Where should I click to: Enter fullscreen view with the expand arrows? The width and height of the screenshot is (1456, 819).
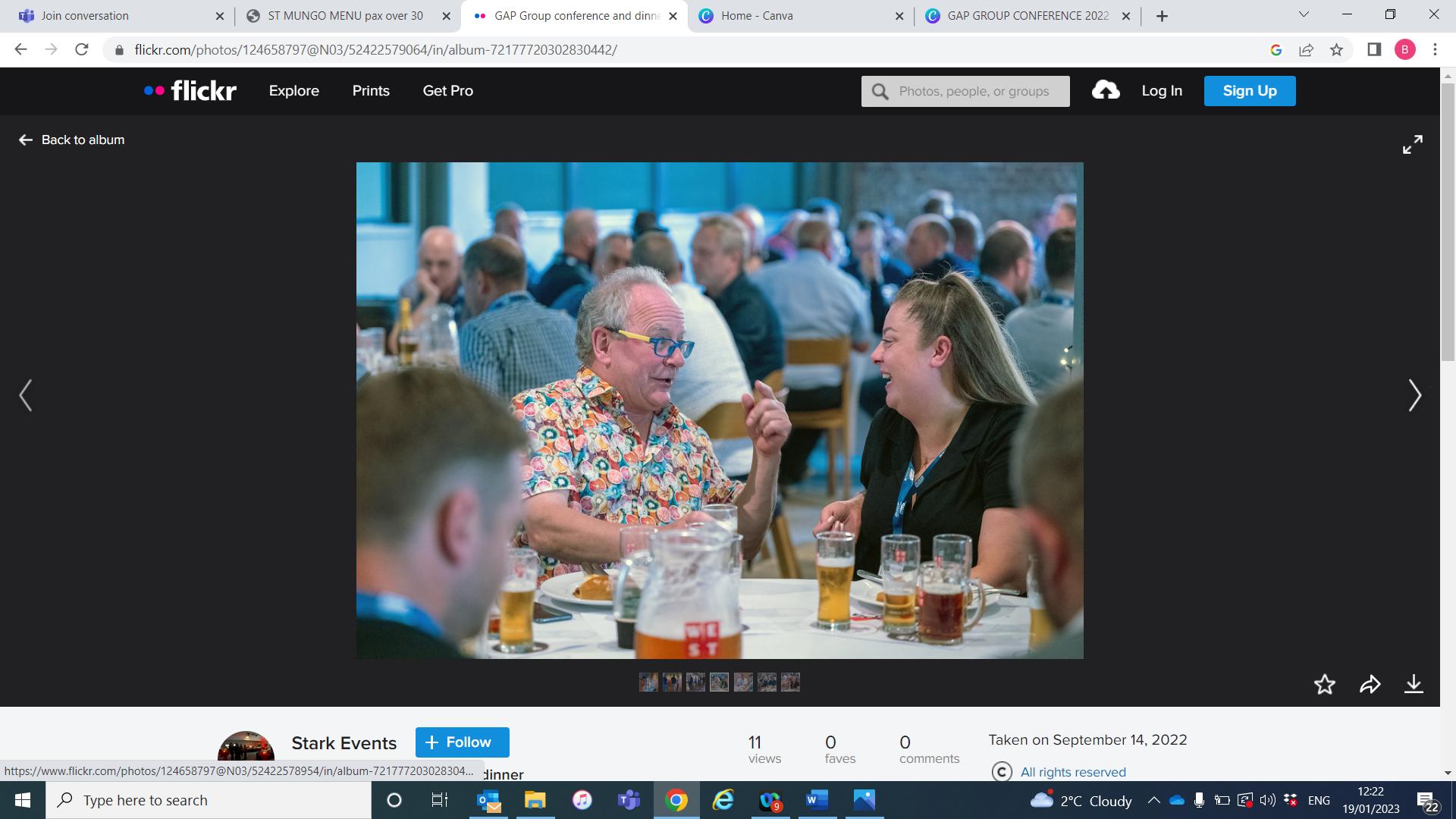point(1412,144)
